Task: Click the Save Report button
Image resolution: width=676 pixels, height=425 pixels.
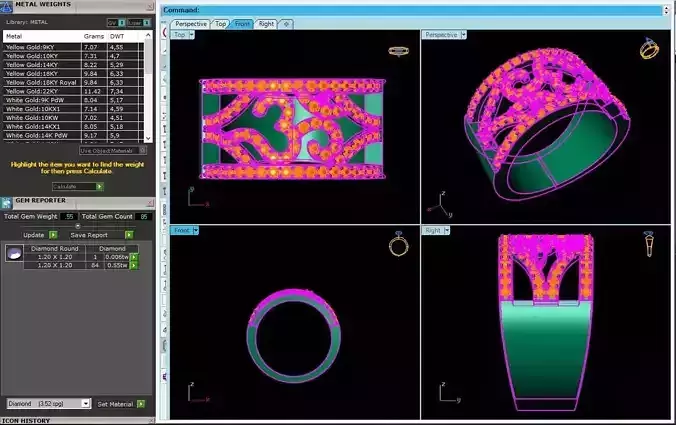Action: click(x=89, y=235)
